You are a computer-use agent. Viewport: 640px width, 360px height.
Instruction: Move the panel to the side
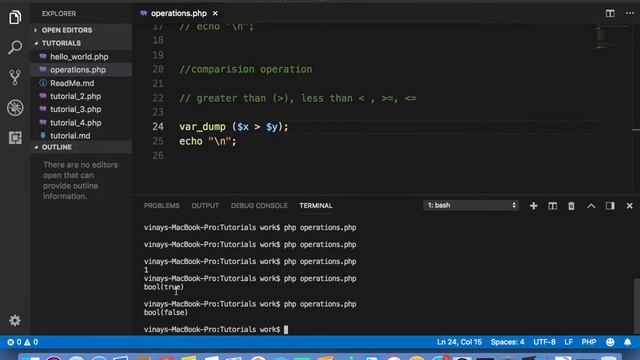tap(610, 206)
